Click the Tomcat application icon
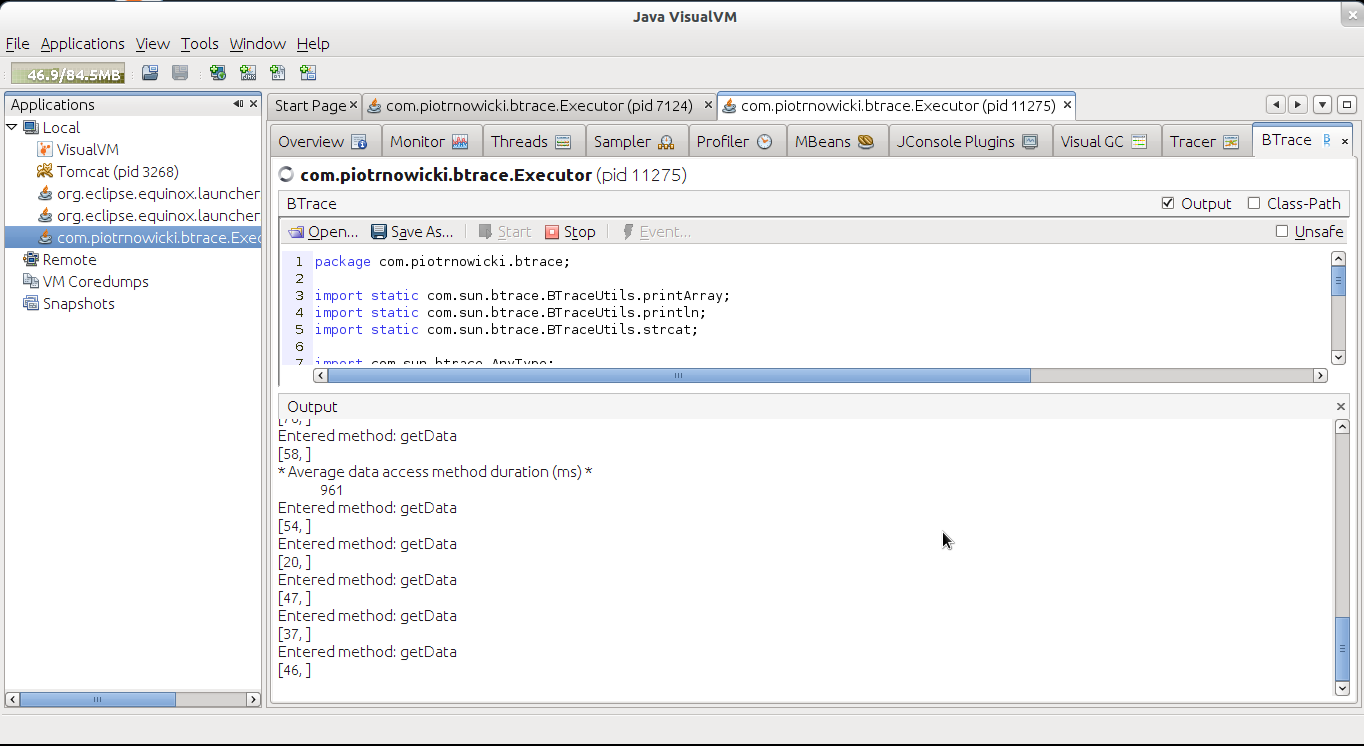1364x746 pixels. coord(45,171)
